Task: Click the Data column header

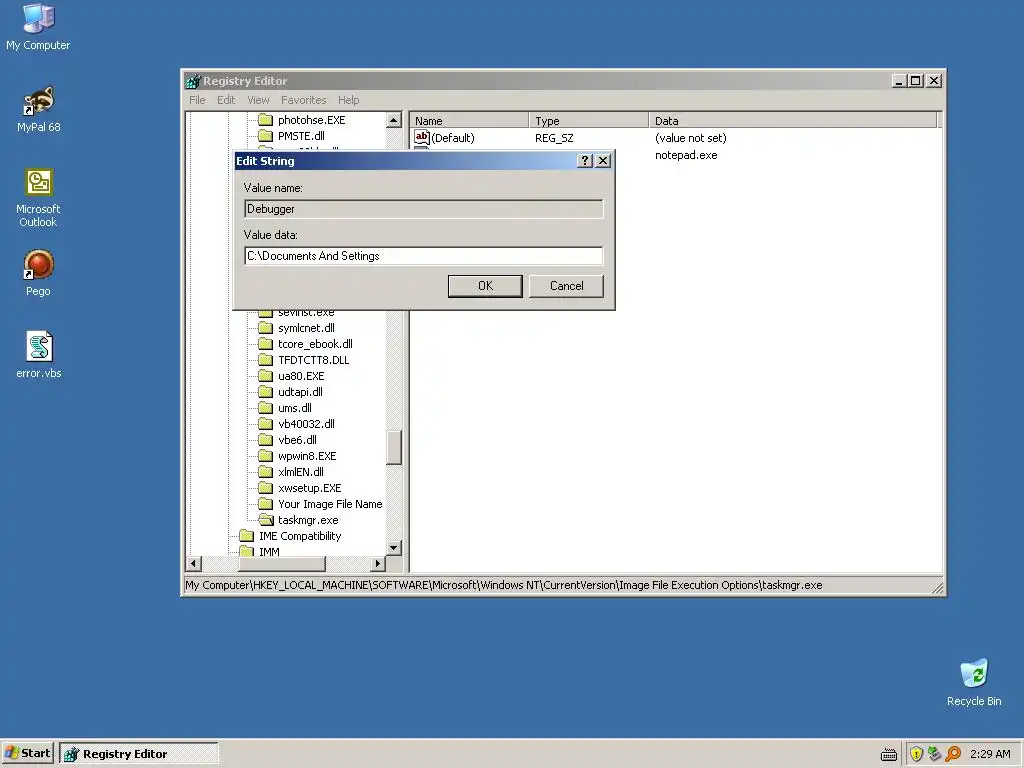Action: coord(793,120)
